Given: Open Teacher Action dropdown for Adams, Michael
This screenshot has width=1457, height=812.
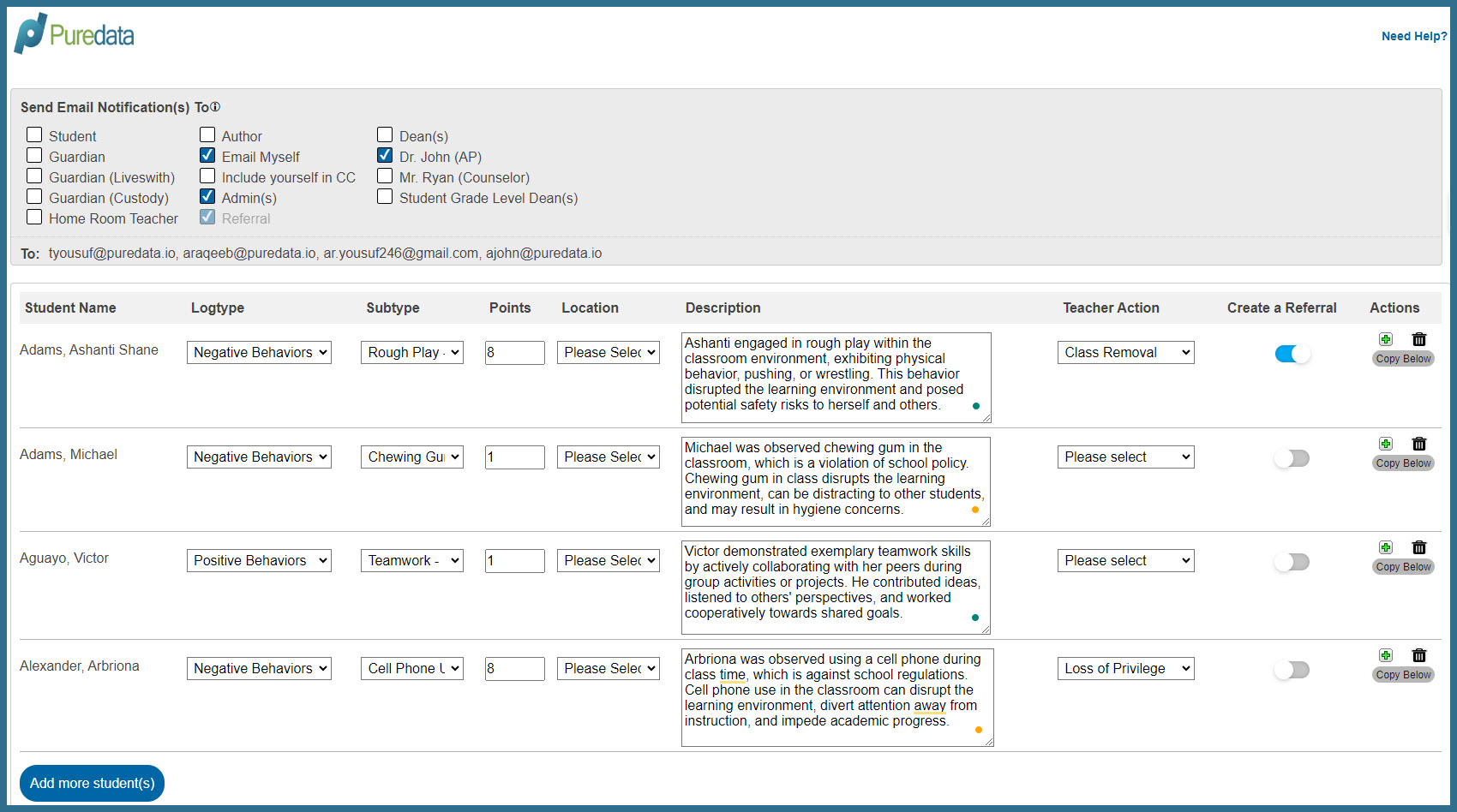Looking at the screenshot, I should click(x=1126, y=457).
